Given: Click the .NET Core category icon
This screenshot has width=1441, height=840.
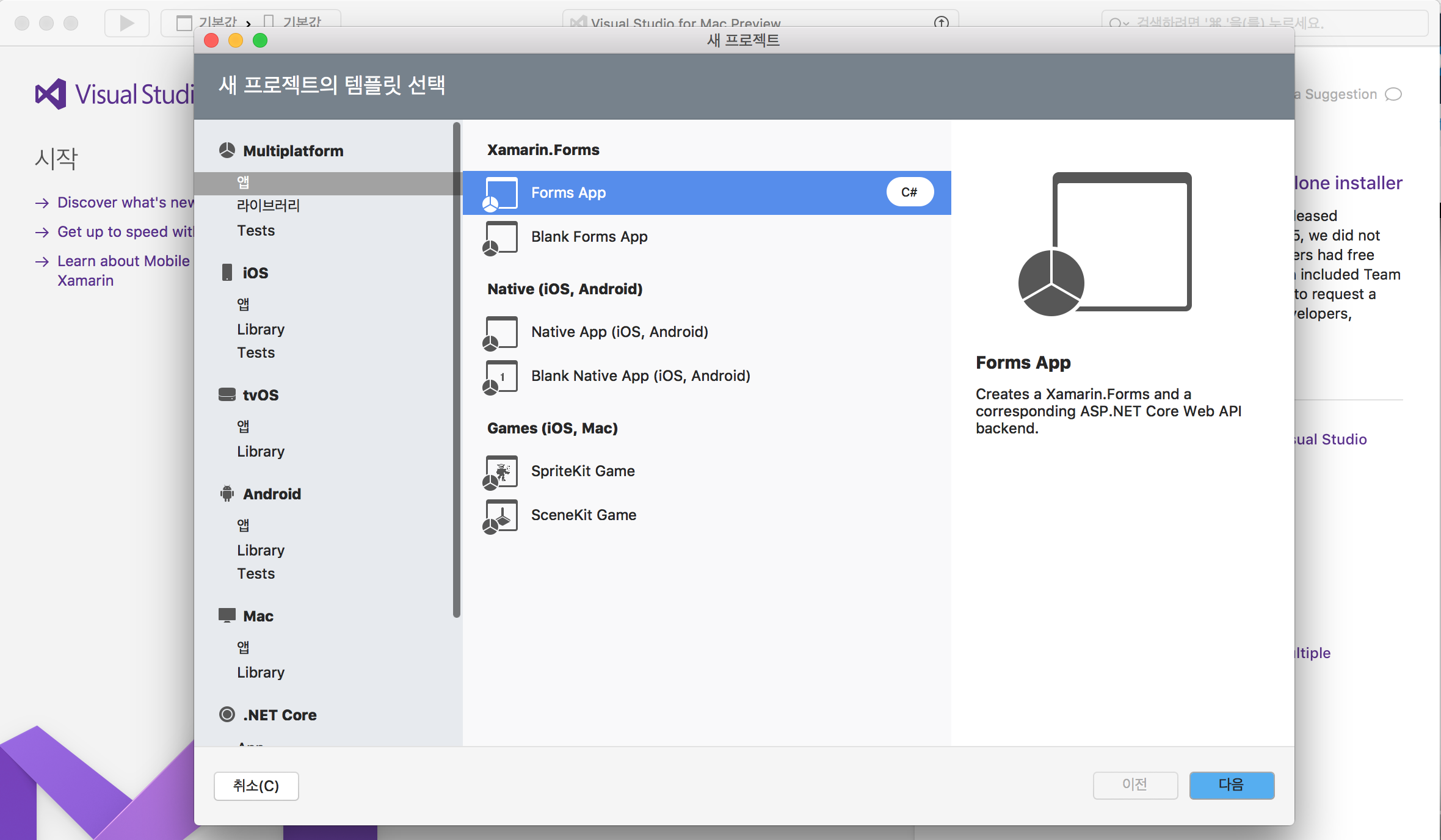Looking at the screenshot, I should coord(227,714).
